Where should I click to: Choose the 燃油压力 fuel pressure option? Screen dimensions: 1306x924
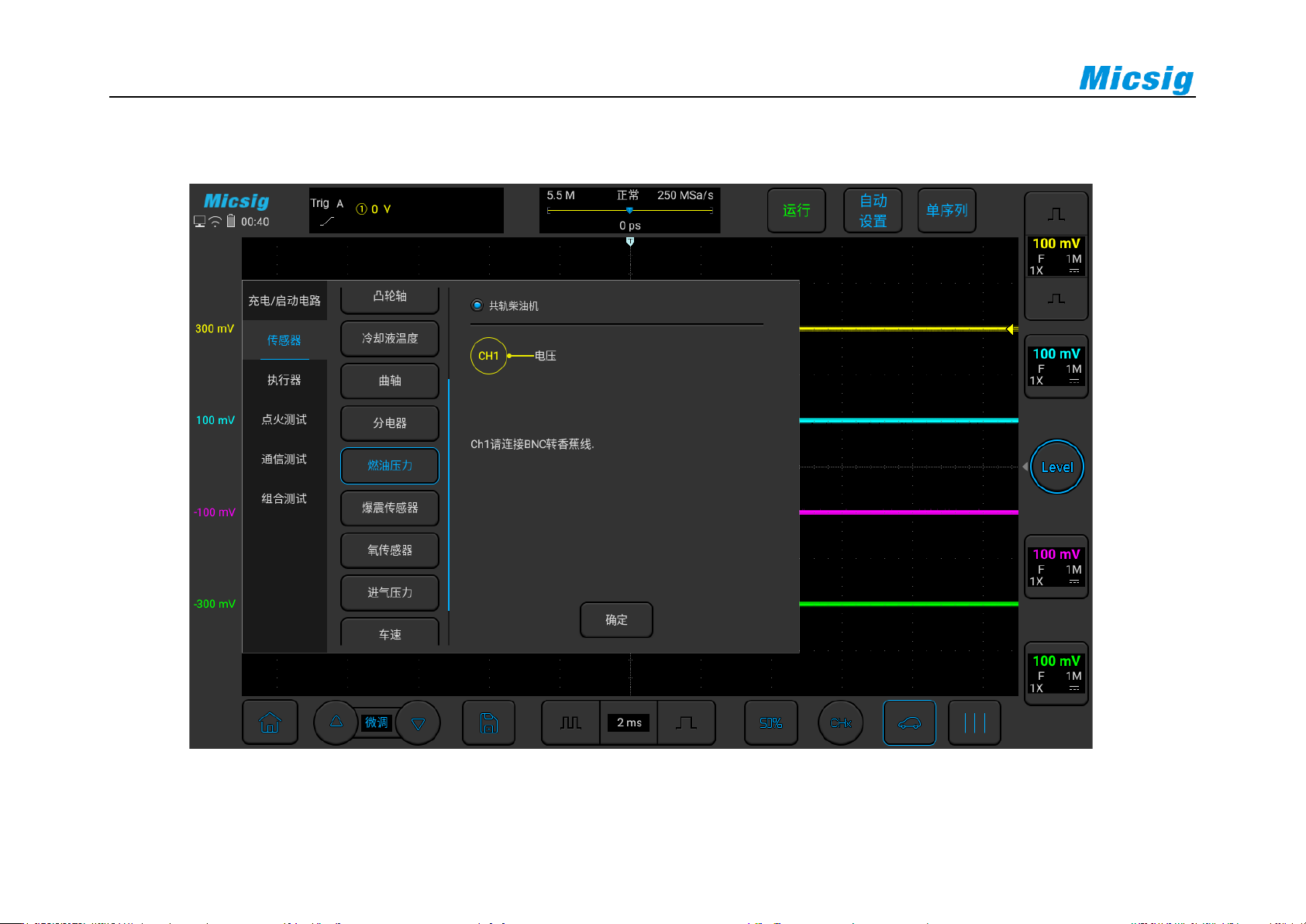(x=390, y=466)
